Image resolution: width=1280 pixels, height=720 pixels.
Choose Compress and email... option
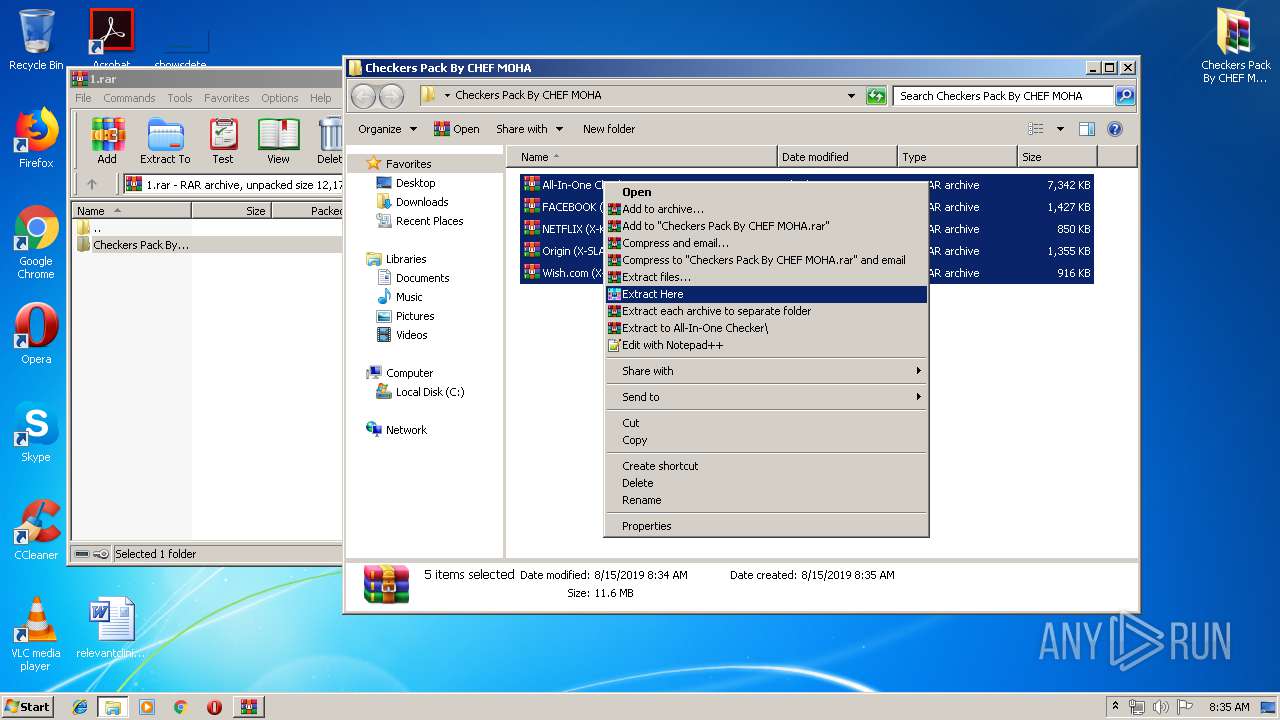pyautogui.click(x=766, y=243)
